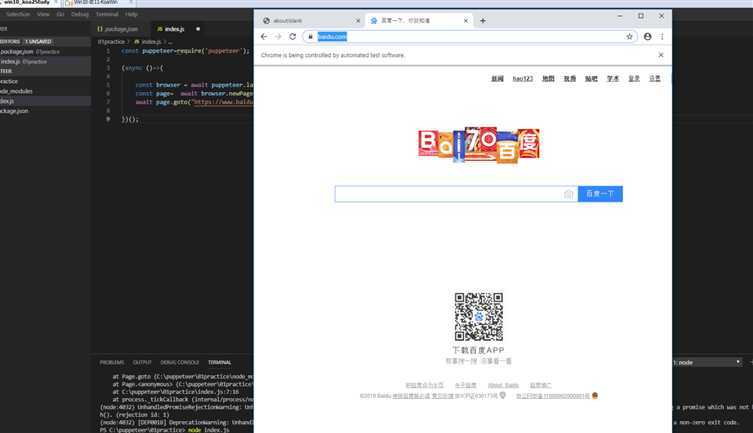Open the Go menu in VS Code
This screenshot has width=753, height=433.
tap(60, 14)
